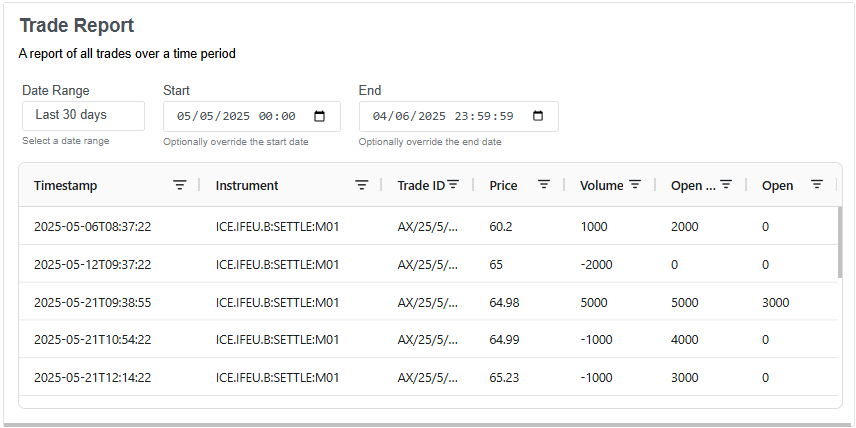This screenshot has width=856, height=428.
Task: Open filter menu for truncated Open... column
Action: point(726,185)
